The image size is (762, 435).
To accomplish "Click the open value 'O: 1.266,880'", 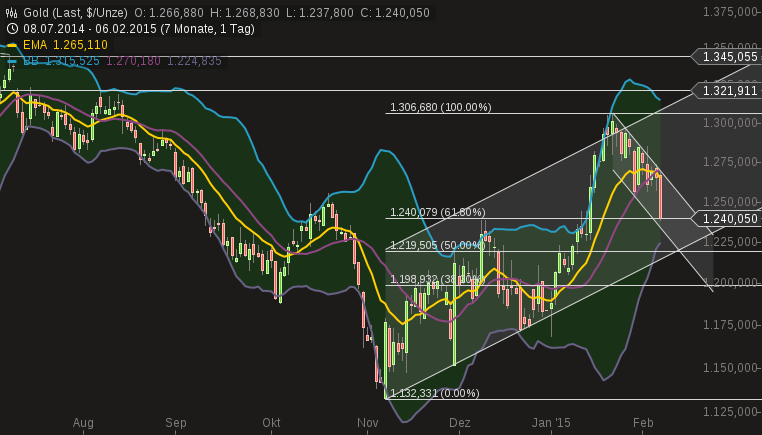I will (170, 13).
